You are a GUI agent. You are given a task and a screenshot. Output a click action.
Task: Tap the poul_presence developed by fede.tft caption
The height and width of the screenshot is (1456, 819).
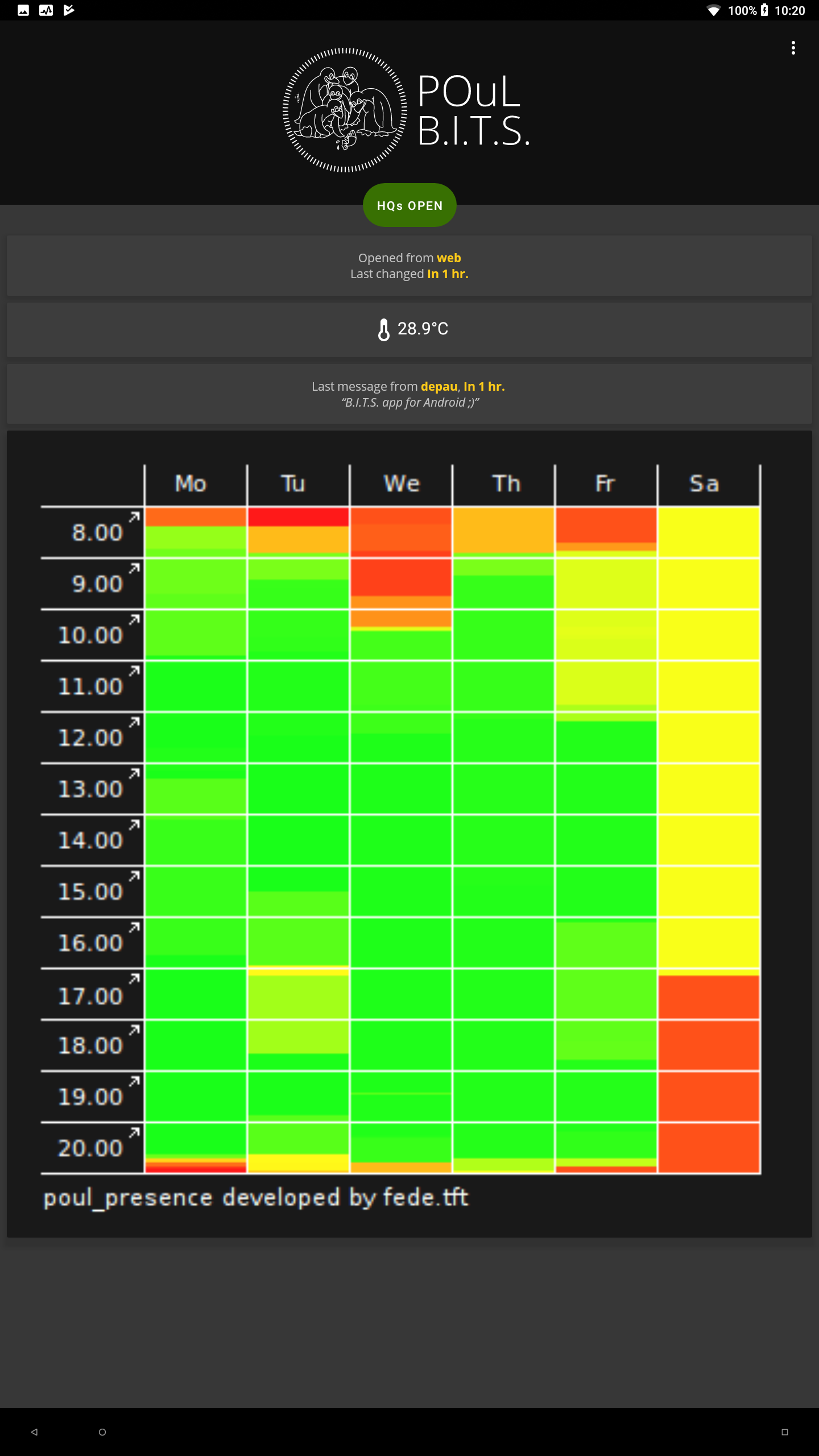coord(256,1197)
